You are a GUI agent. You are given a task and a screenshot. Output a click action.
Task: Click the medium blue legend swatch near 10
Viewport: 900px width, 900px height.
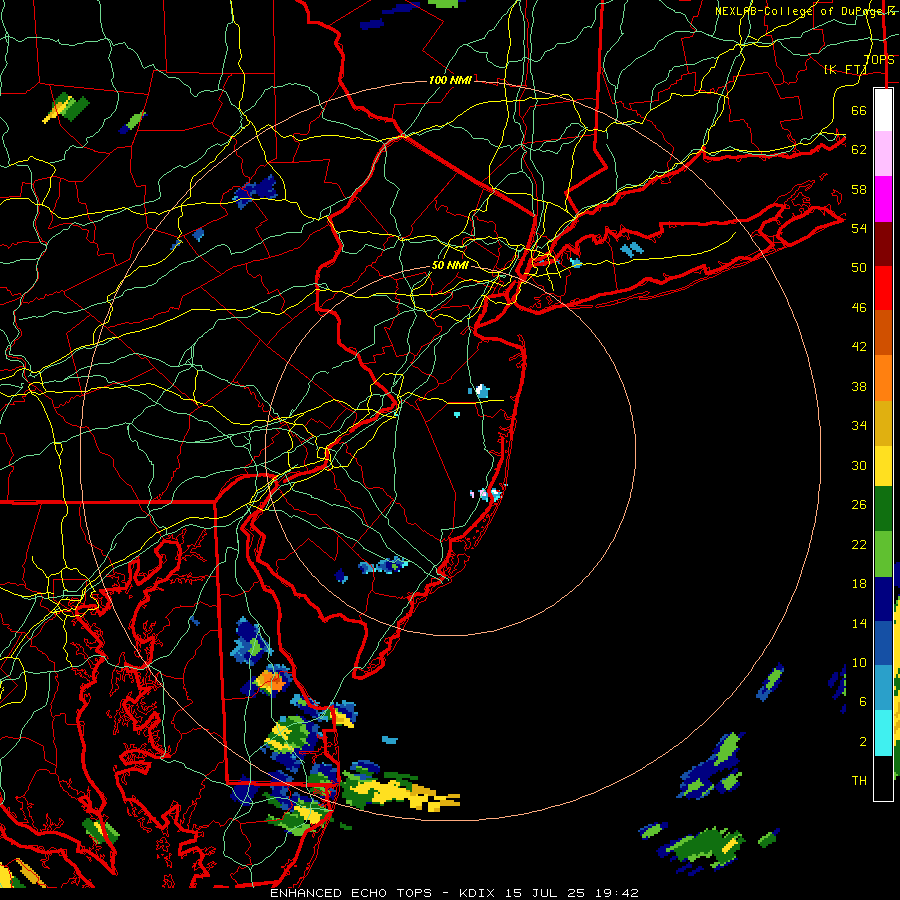point(883,643)
